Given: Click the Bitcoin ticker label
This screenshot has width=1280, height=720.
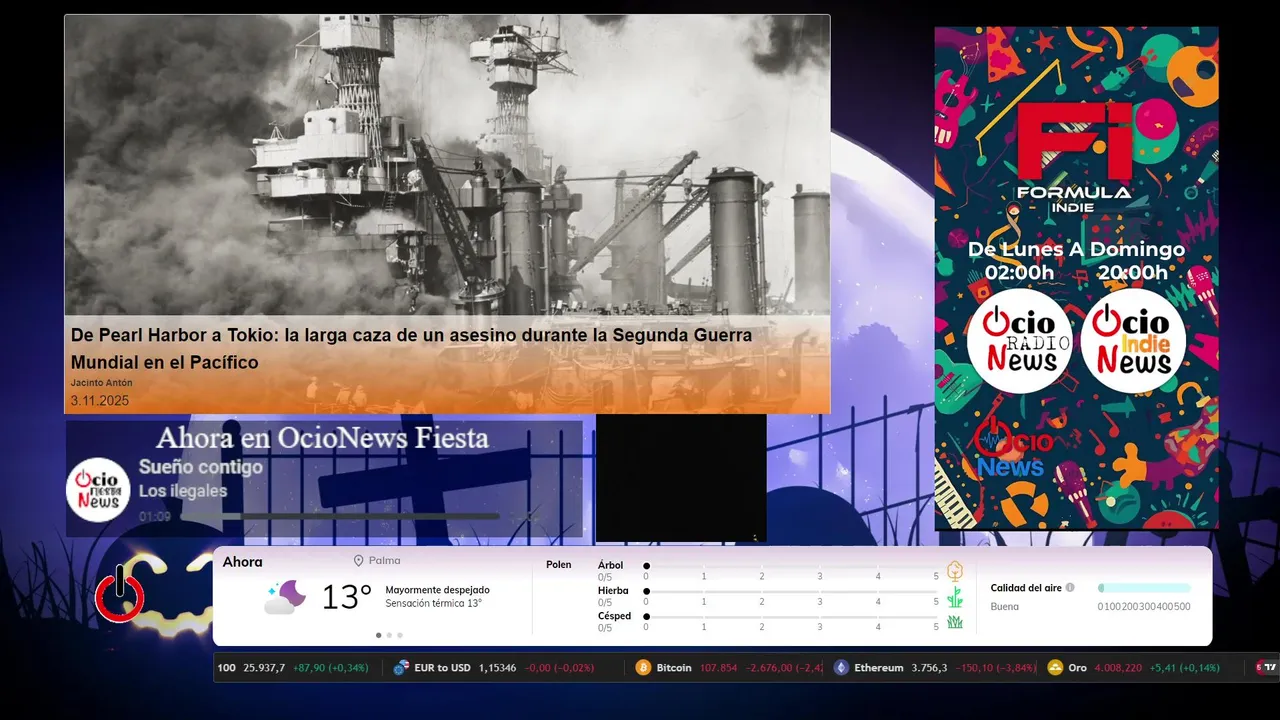Looking at the screenshot, I should (674, 668).
